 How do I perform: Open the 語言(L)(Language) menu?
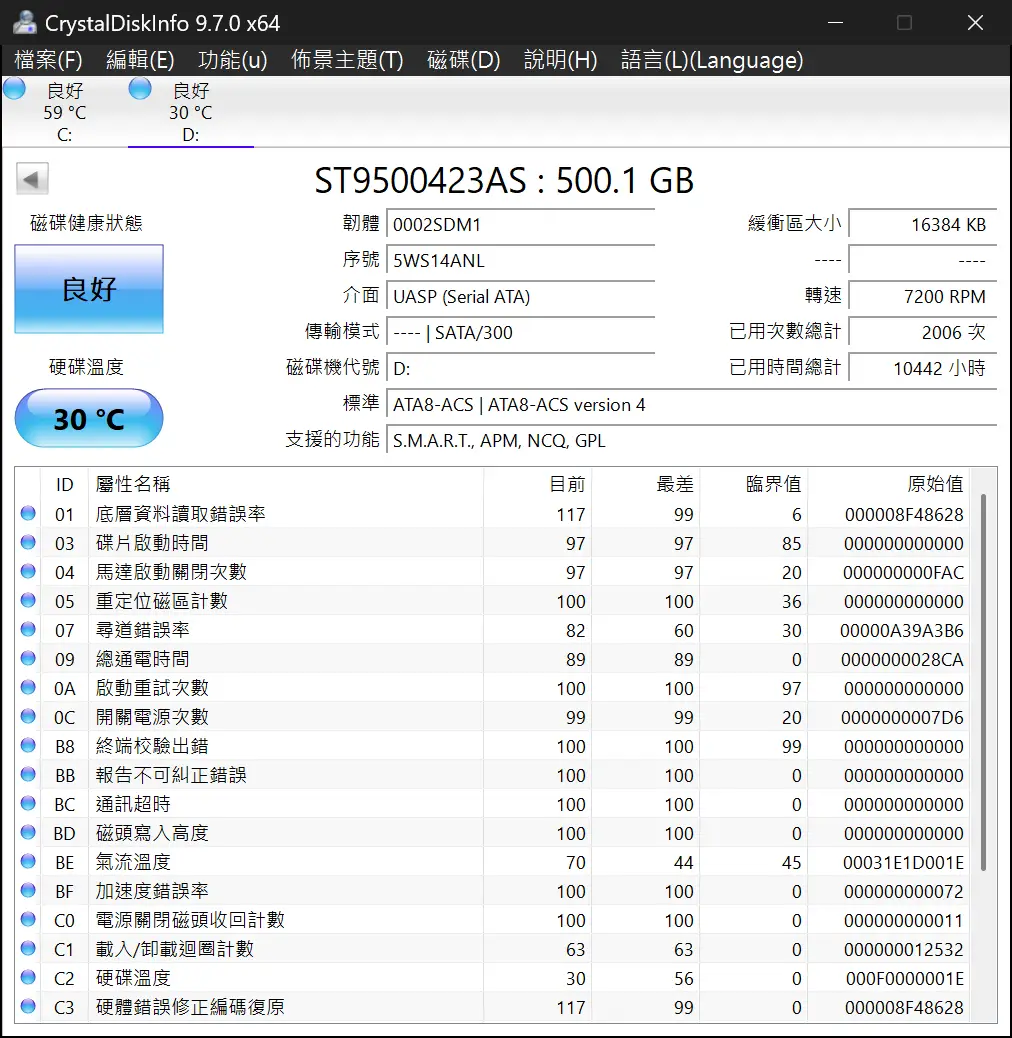pyautogui.click(x=712, y=60)
